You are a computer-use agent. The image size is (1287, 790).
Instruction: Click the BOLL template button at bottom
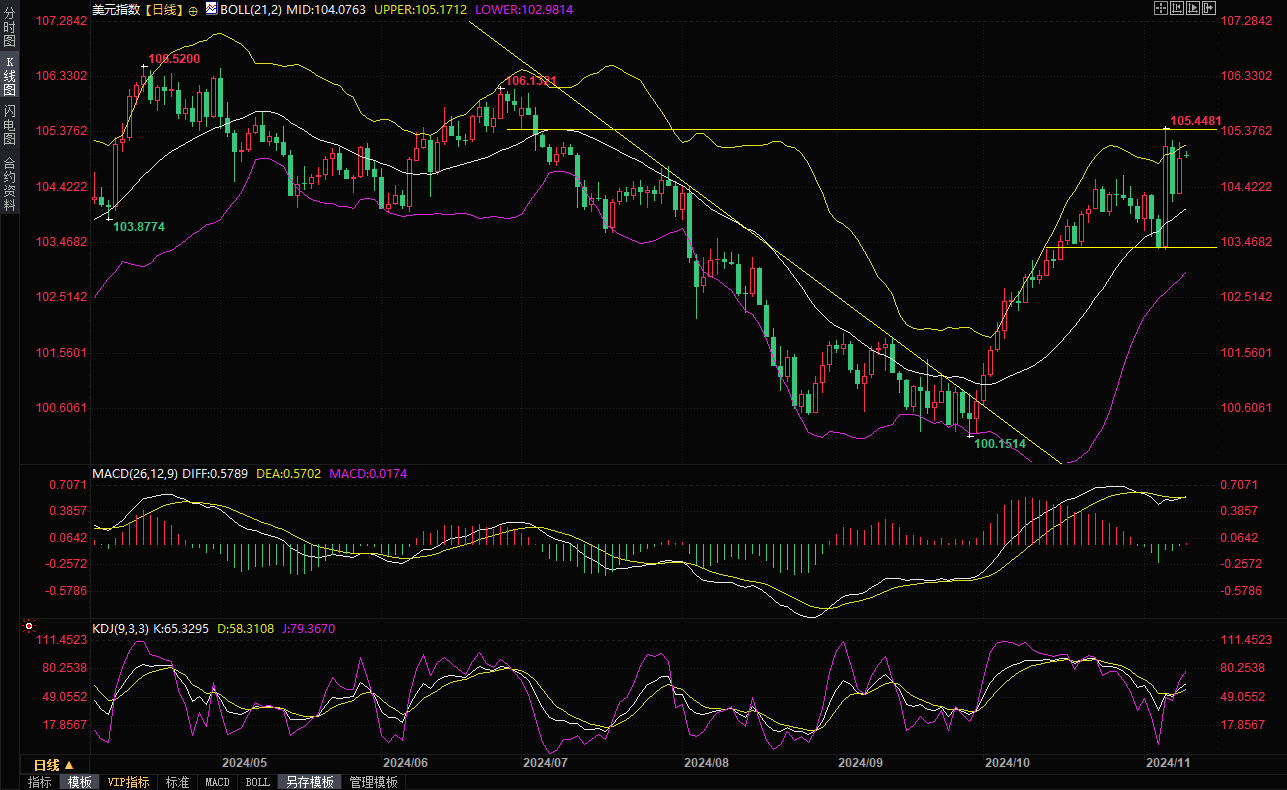pos(257,782)
